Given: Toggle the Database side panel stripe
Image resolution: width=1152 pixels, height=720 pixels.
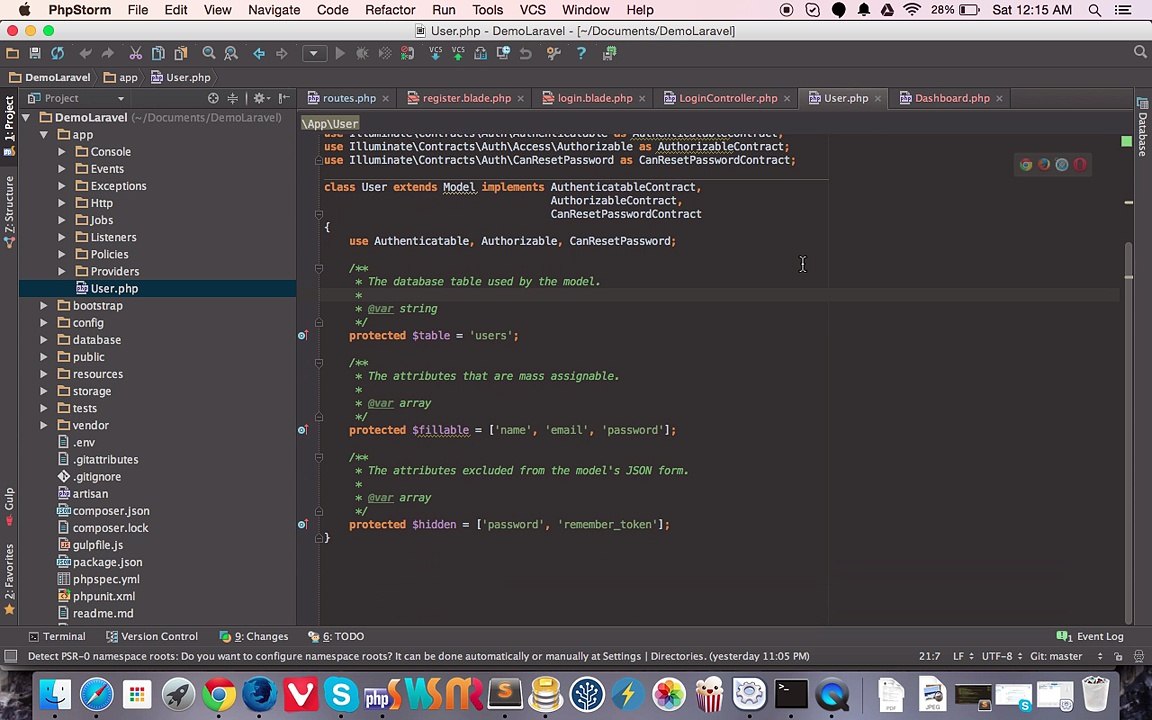Looking at the screenshot, I should click(x=1142, y=130).
